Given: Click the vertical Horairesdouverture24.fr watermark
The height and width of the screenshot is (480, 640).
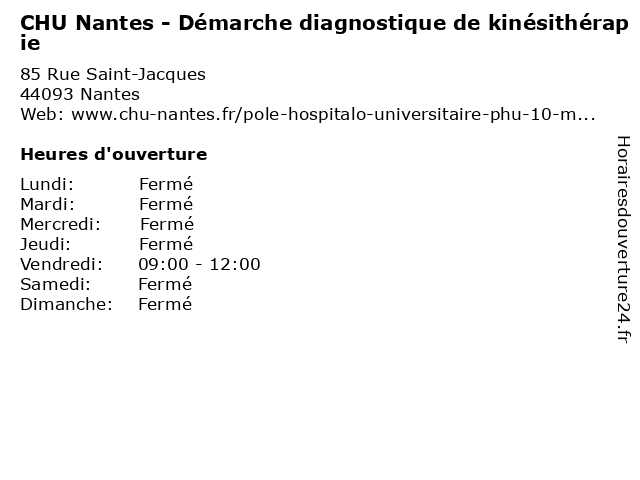Looking at the screenshot, I should [x=623, y=239].
